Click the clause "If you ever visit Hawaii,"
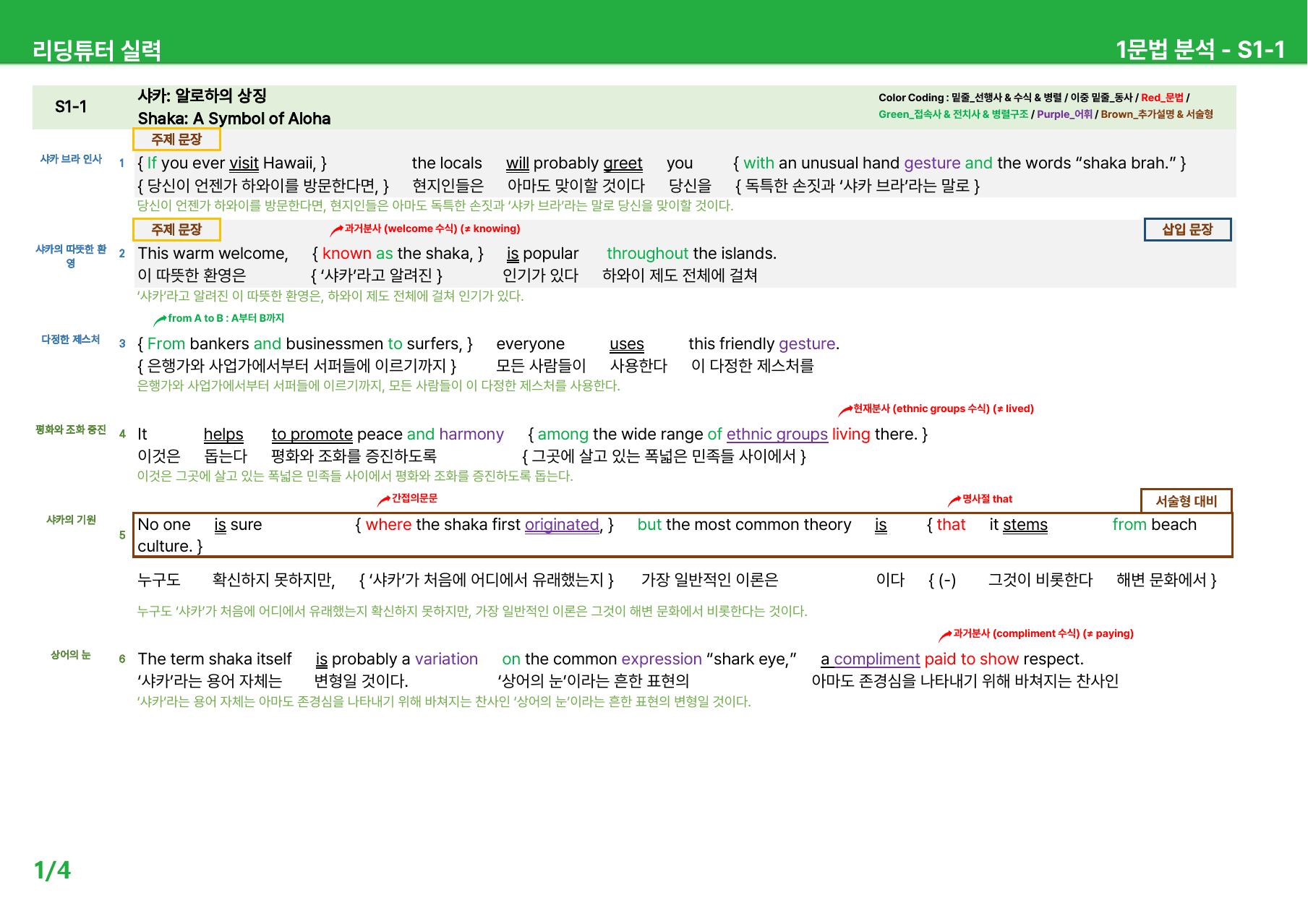Screen dimensions: 1308x924 232,163
